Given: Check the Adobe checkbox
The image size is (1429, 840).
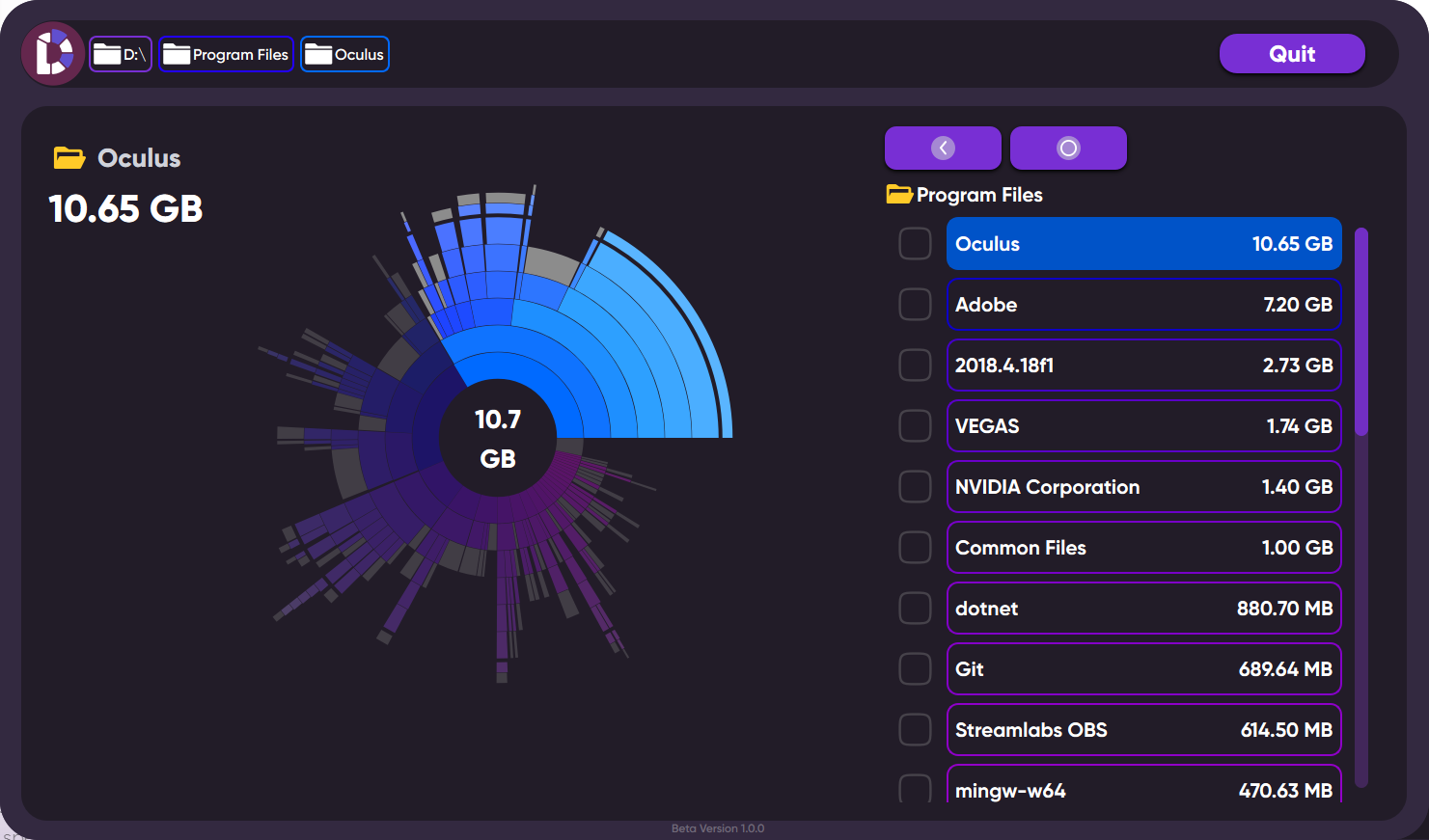Looking at the screenshot, I should point(915,305).
